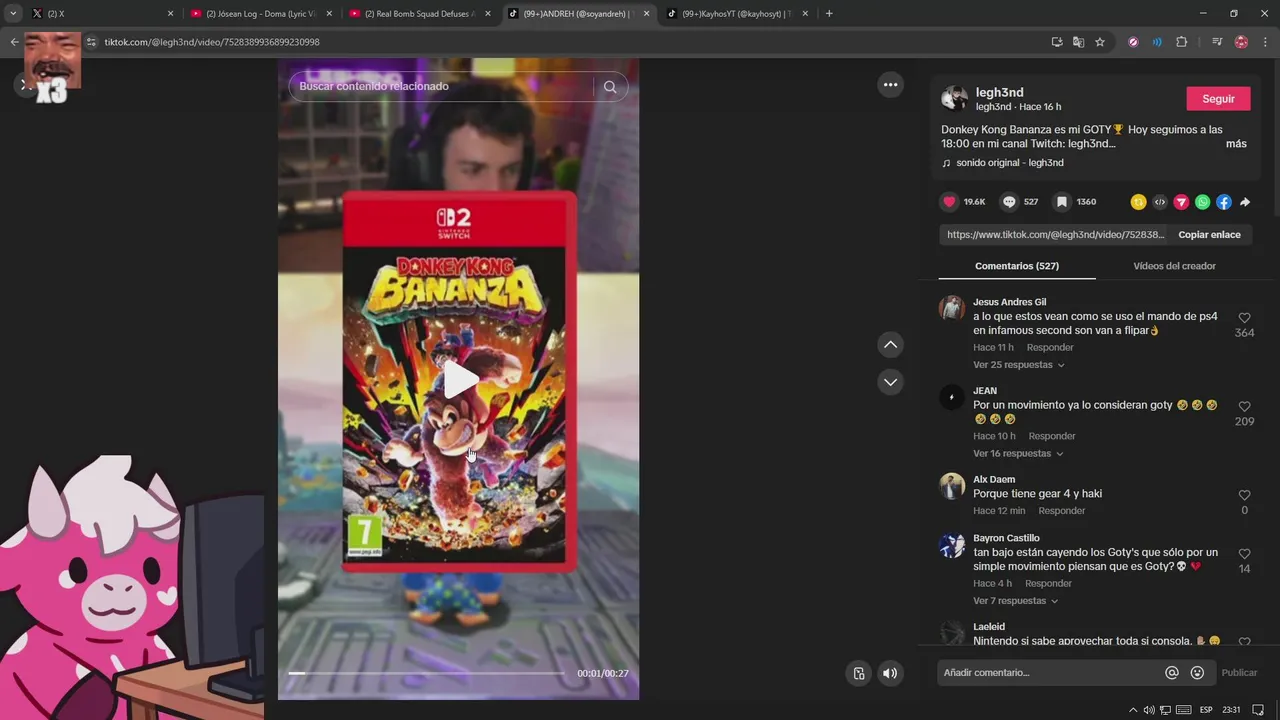Expand Ver 7 respuestas
Image resolution: width=1280 pixels, height=720 pixels.
click(x=1015, y=601)
